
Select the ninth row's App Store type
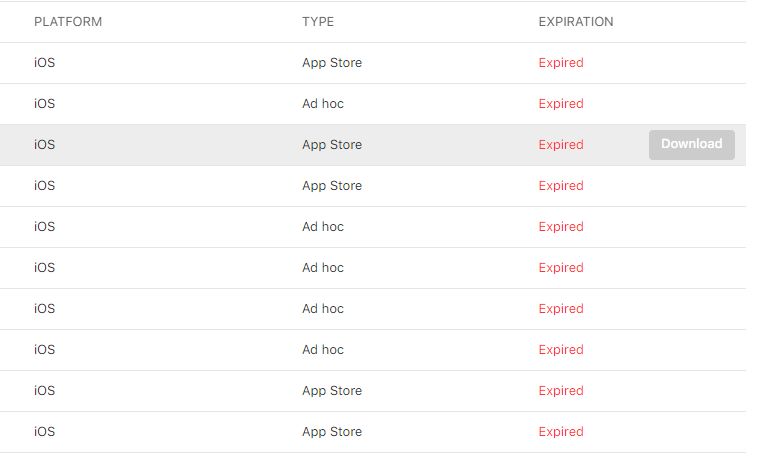click(x=332, y=391)
